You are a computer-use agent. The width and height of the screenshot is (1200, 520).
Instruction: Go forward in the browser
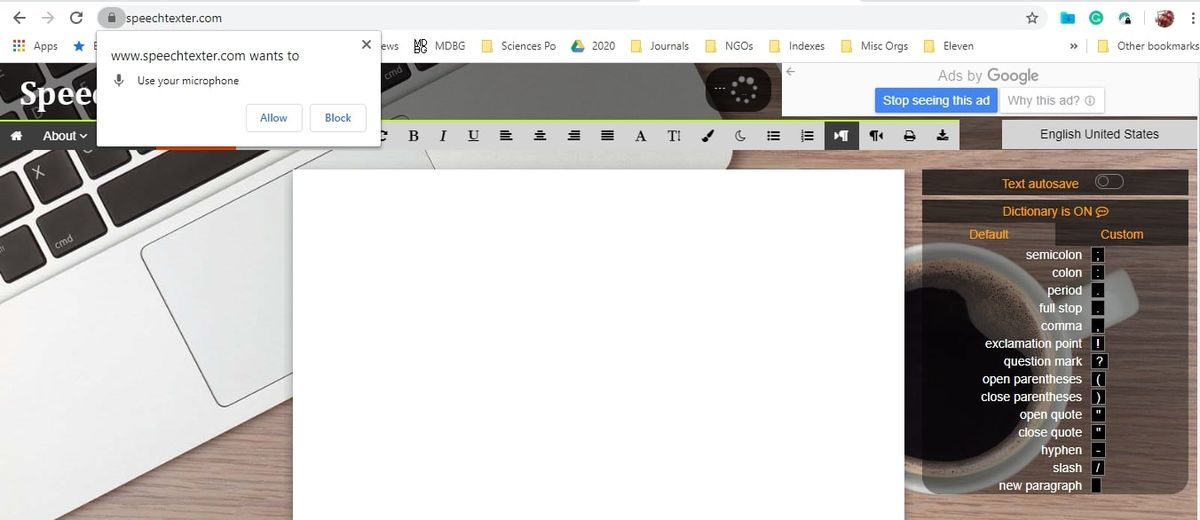pos(47,18)
